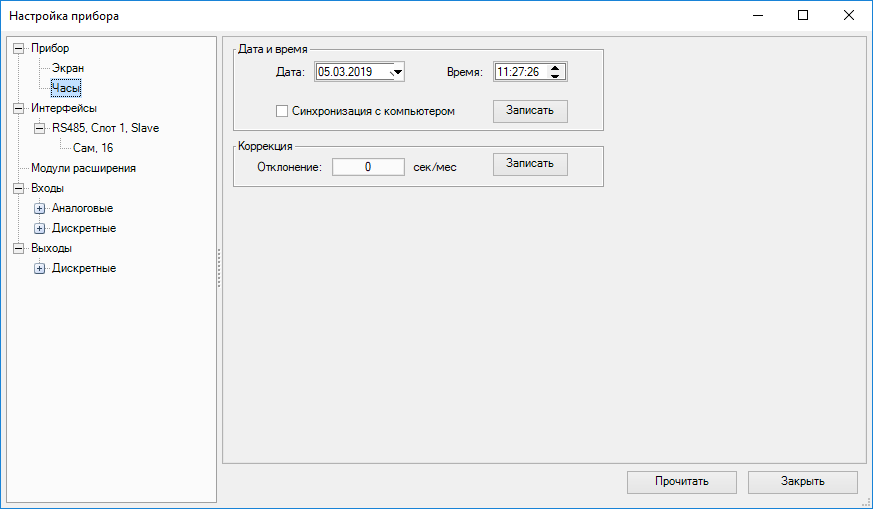Expand the Аналоговые inputs node
The image size is (873, 509).
coord(39,208)
